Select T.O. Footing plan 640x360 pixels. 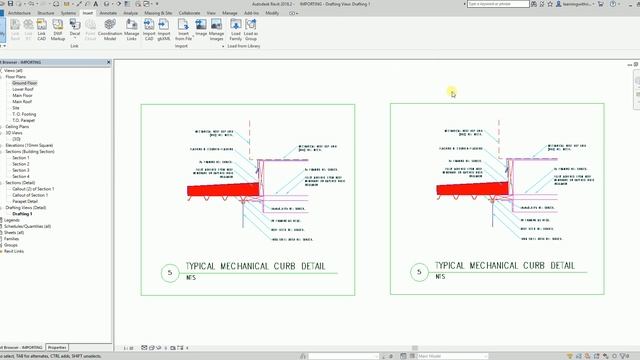24,114
